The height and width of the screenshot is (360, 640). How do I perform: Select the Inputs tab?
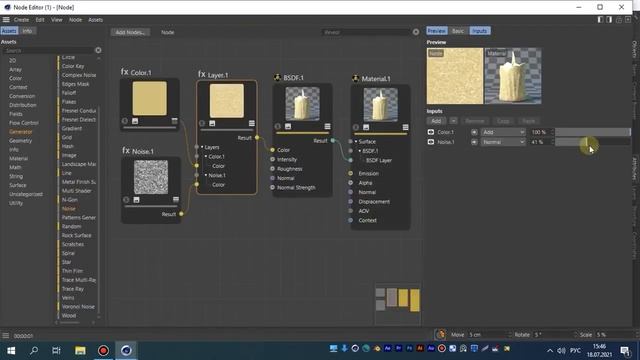[x=480, y=31]
